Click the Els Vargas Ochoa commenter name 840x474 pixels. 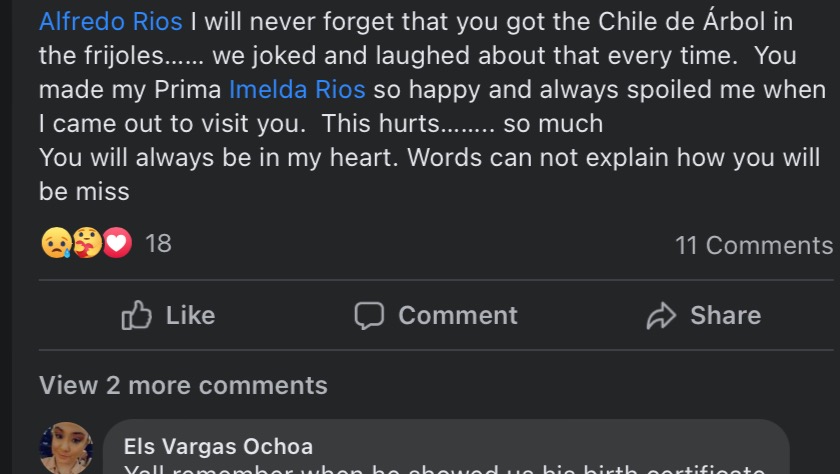click(x=218, y=447)
